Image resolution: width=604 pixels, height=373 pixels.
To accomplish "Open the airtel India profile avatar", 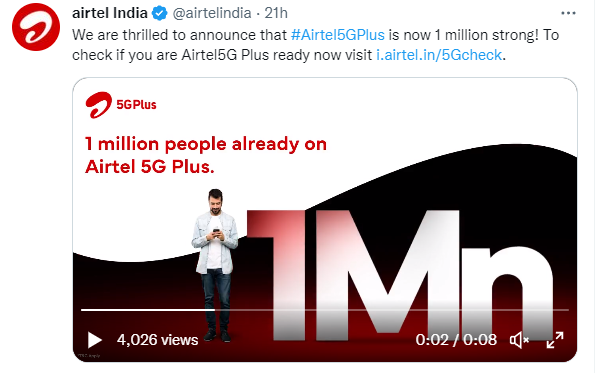I will point(36,27).
